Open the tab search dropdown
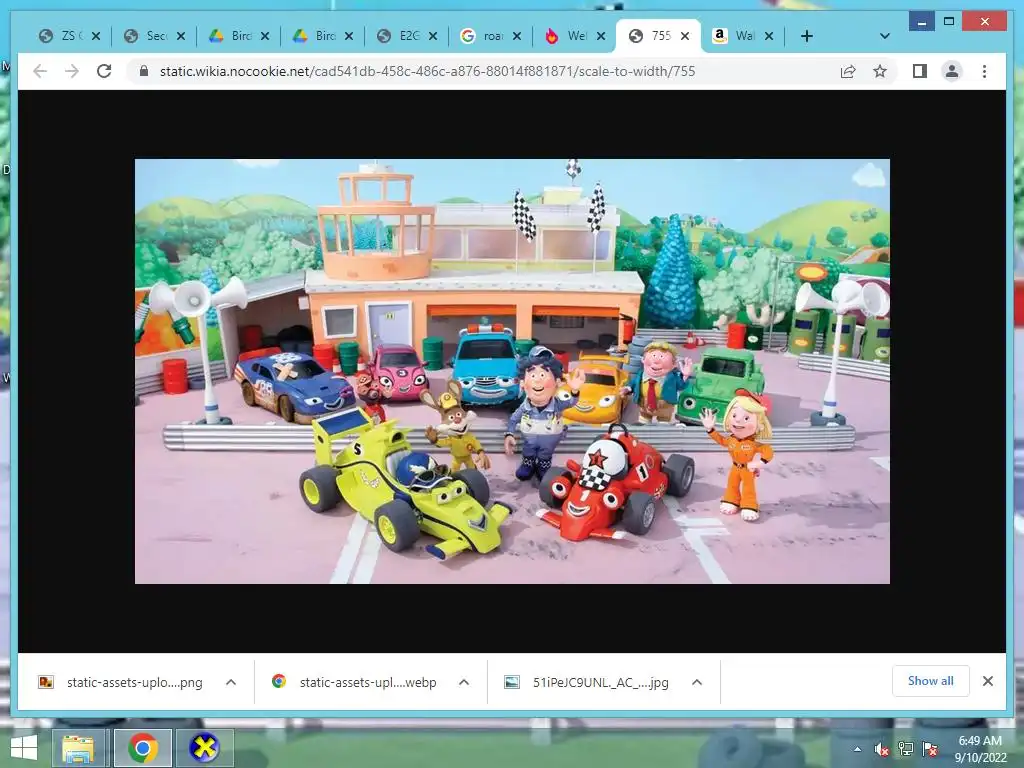This screenshot has width=1024, height=768. pyautogui.click(x=885, y=36)
